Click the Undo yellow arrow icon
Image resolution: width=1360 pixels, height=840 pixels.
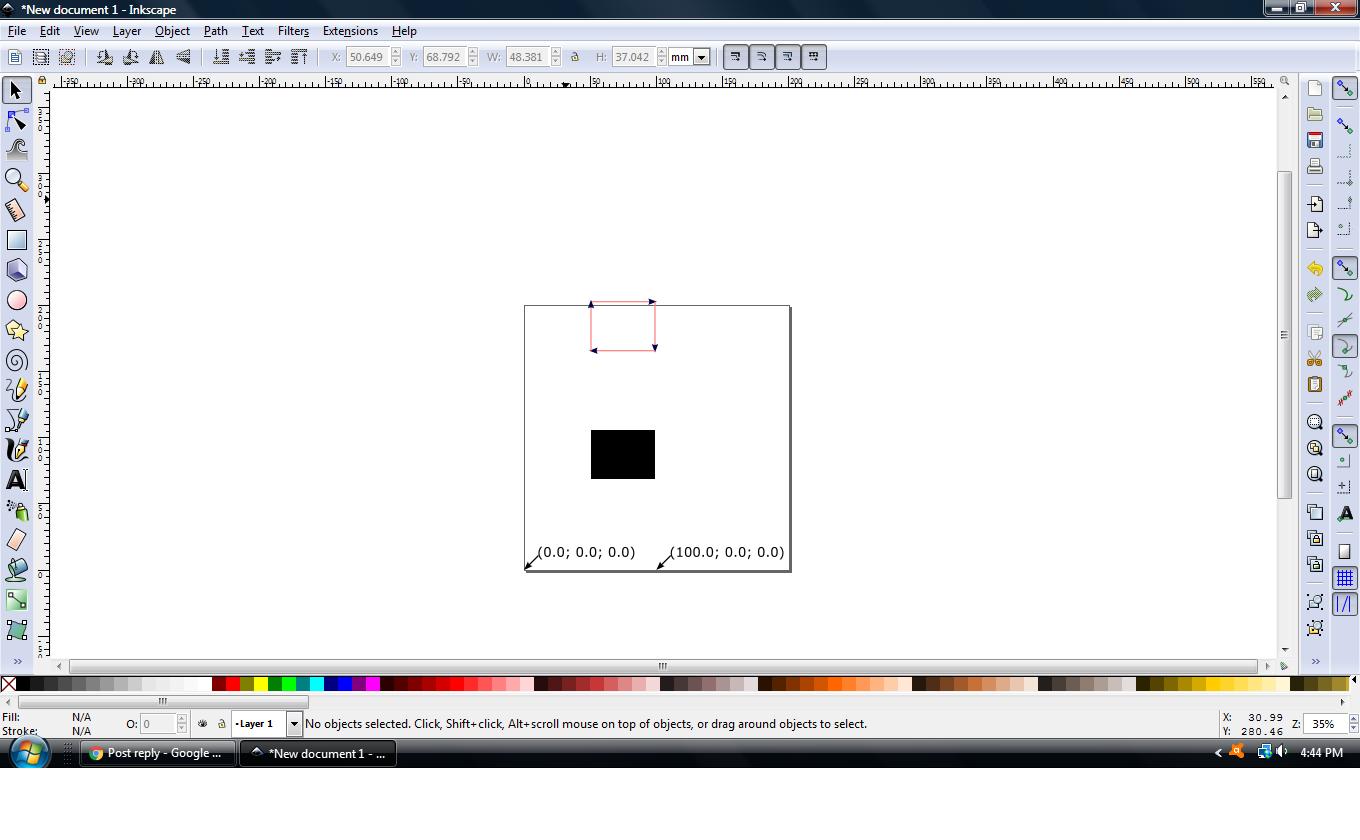tap(1315, 268)
